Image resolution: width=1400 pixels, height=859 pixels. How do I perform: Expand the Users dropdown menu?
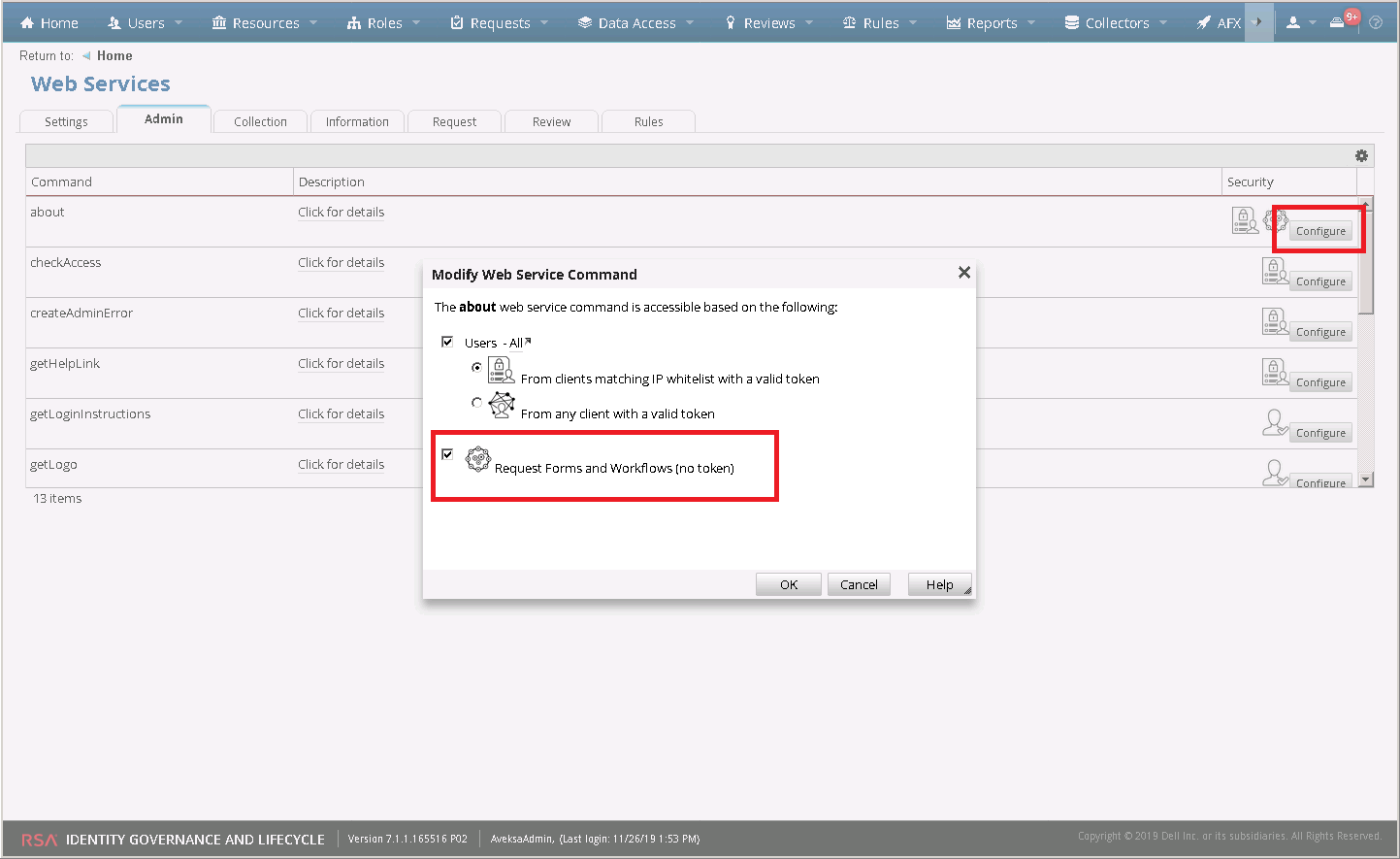click(144, 21)
